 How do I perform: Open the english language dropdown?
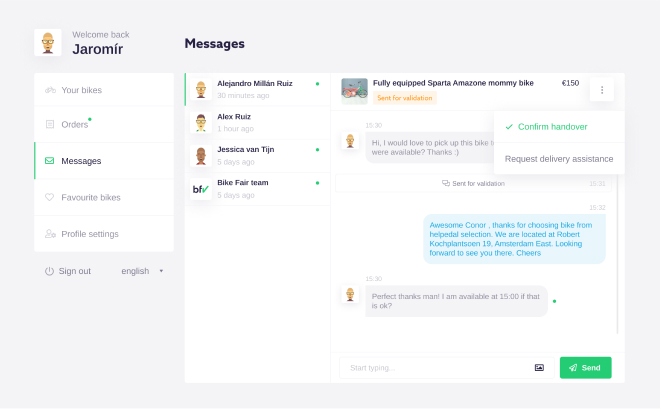click(142, 271)
